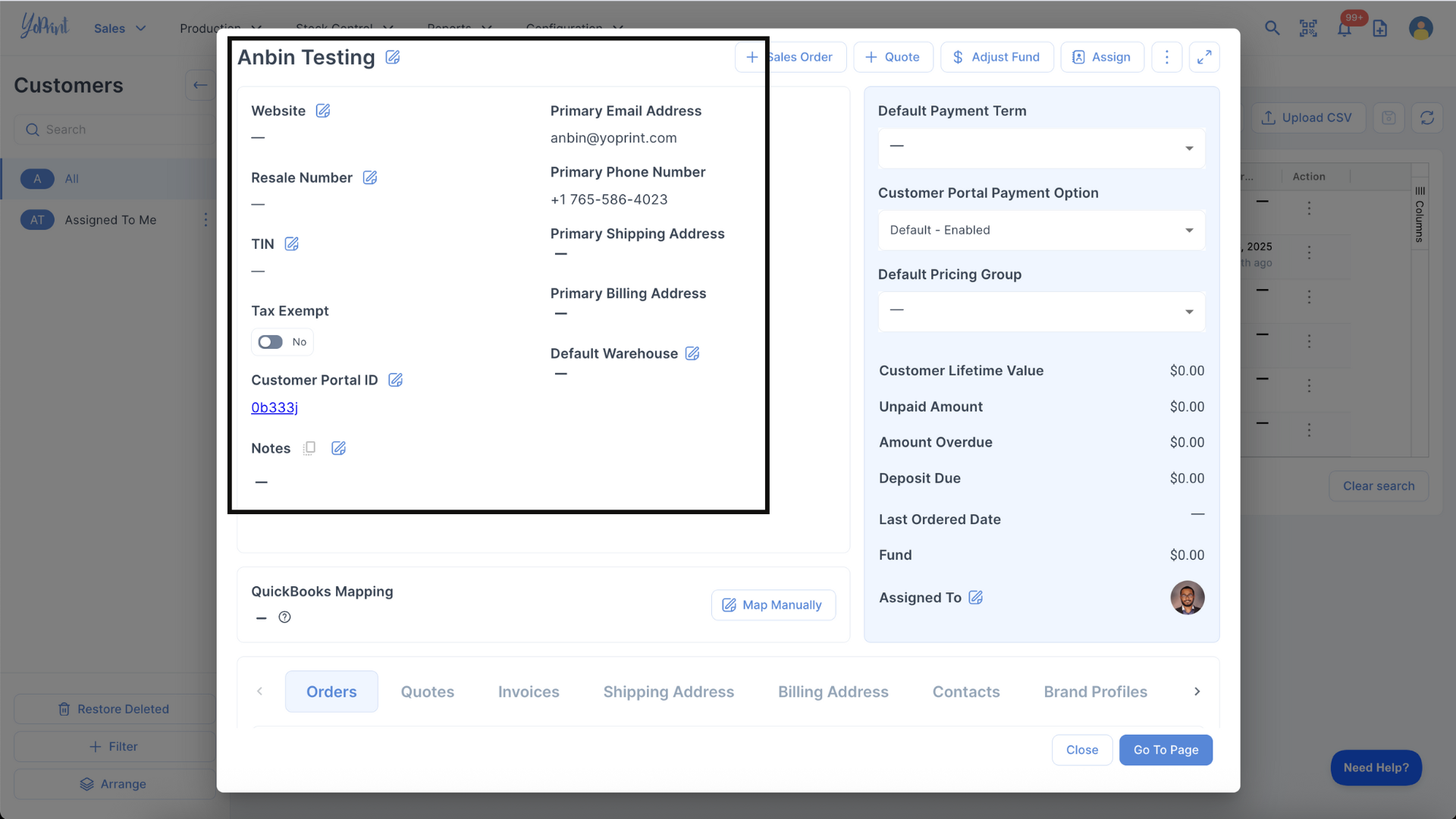Click the Website edit pencil icon
Image resolution: width=1456 pixels, height=819 pixels.
tap(323, 111)
